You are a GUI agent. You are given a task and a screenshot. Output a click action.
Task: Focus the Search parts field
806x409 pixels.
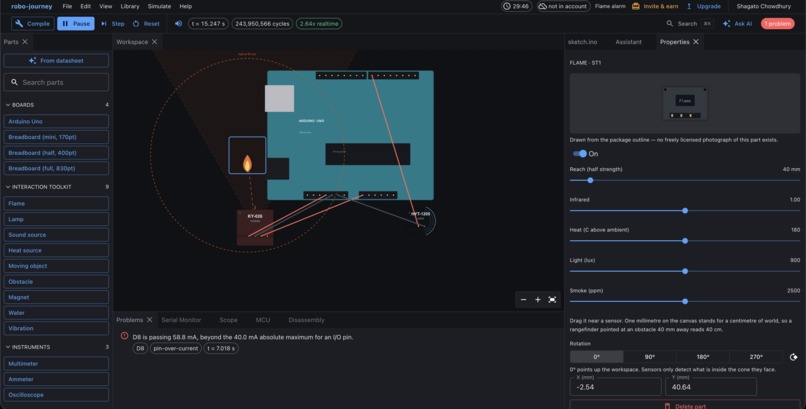coord(56,82)
